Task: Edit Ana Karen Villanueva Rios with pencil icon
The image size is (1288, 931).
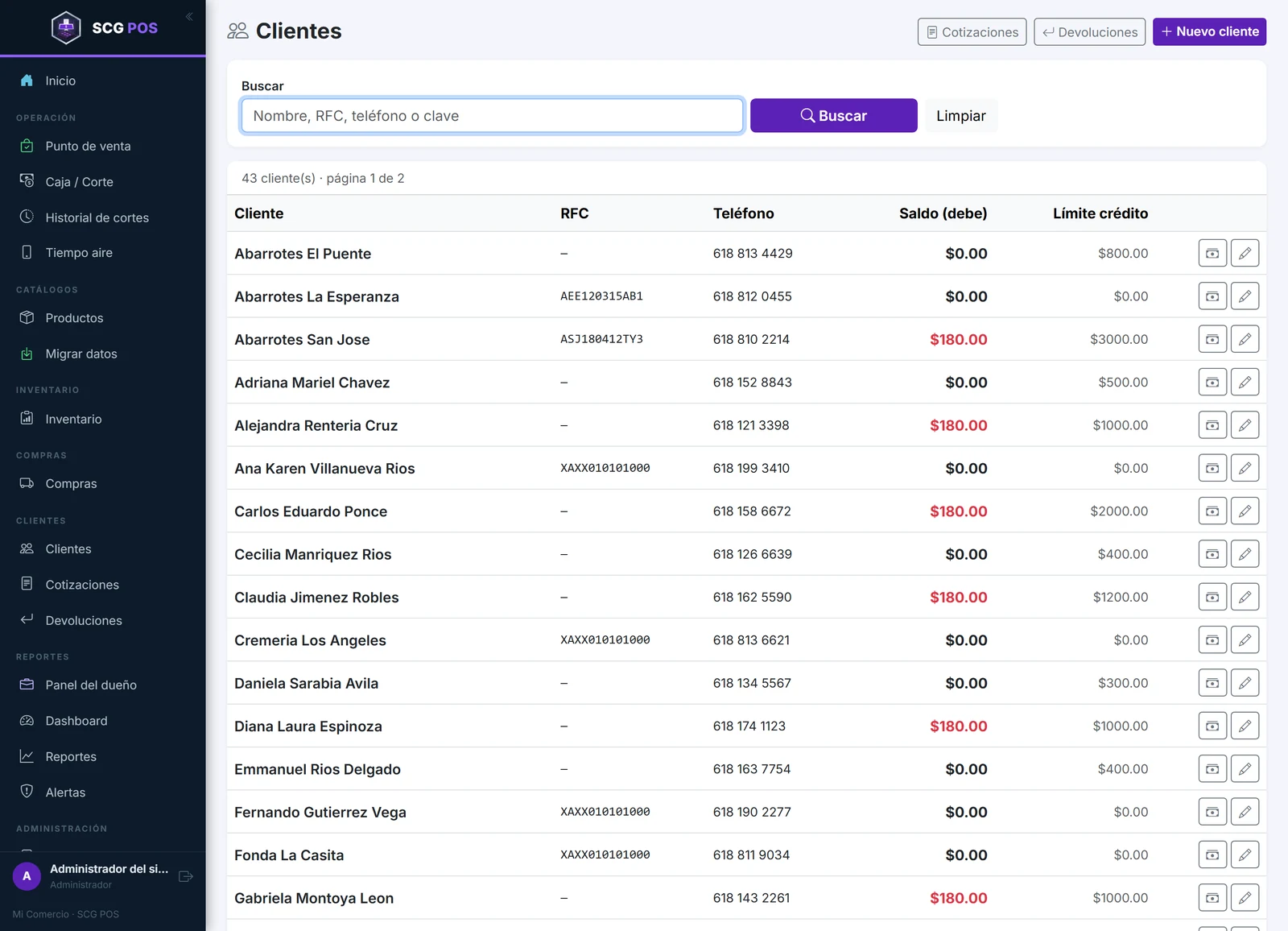Action: (x=1245, y=468)
